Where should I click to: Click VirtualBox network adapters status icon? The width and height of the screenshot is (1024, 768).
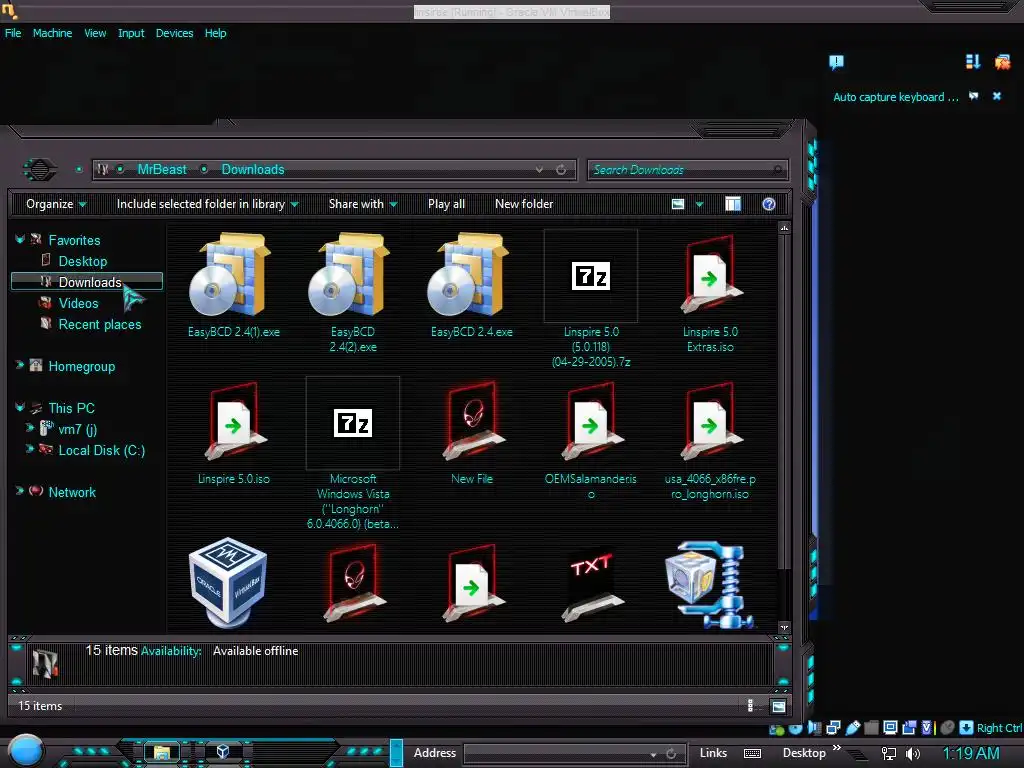click(x=834, y=728)
